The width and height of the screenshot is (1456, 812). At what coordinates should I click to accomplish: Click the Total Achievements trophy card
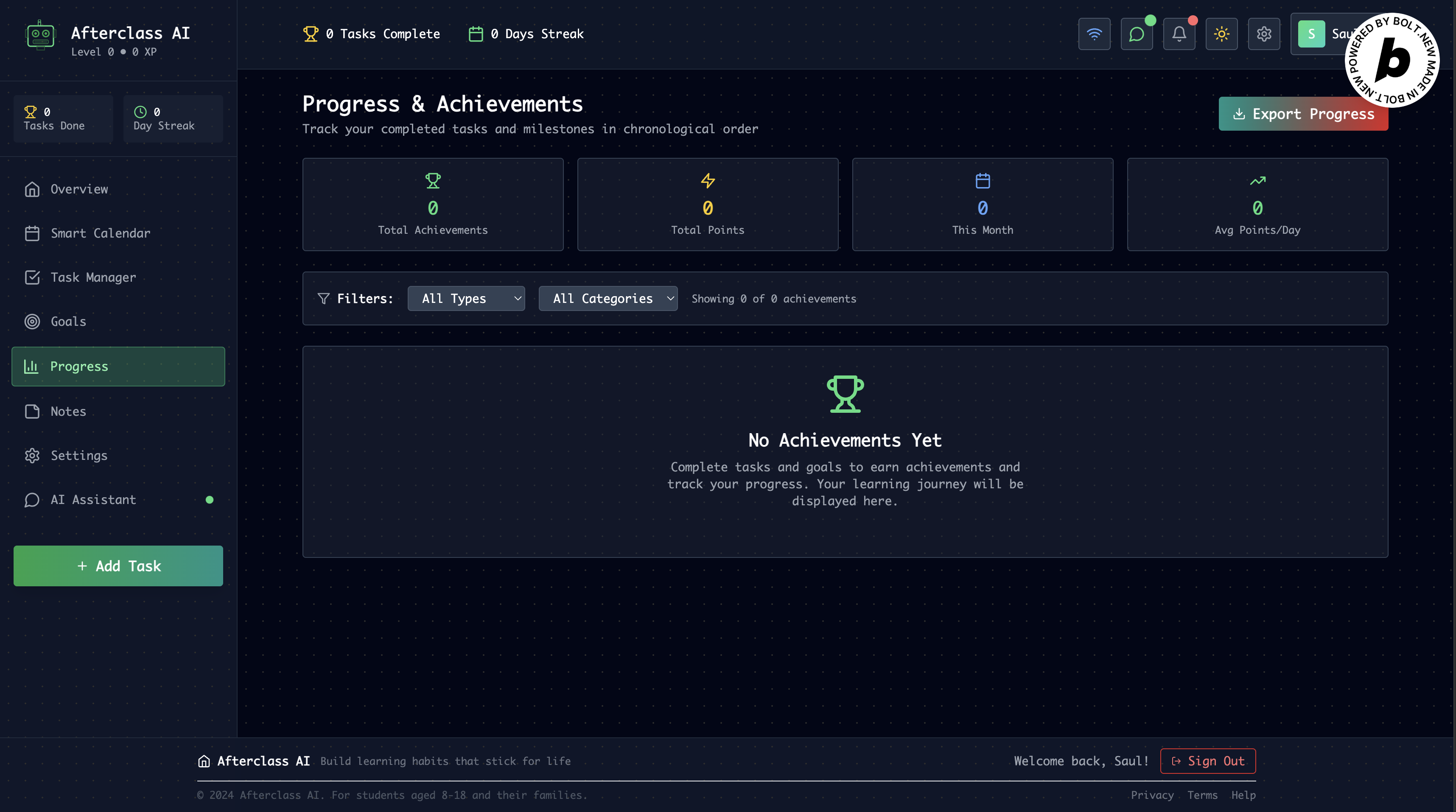(x=432, y=204)
